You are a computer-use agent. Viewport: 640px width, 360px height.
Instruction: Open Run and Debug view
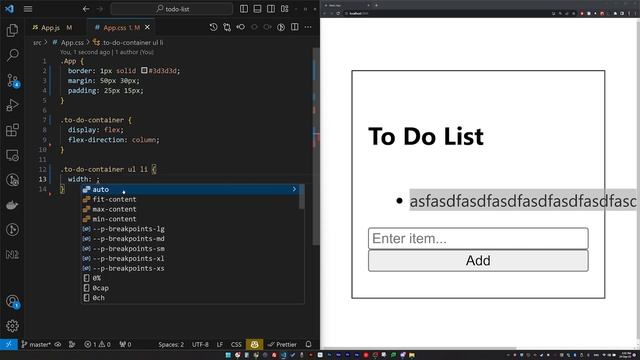[12, 105]
